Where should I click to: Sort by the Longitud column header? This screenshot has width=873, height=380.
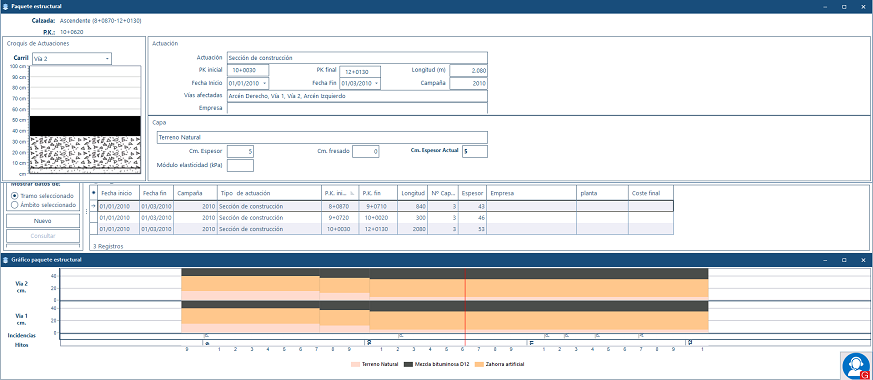(x=413, y=193)
